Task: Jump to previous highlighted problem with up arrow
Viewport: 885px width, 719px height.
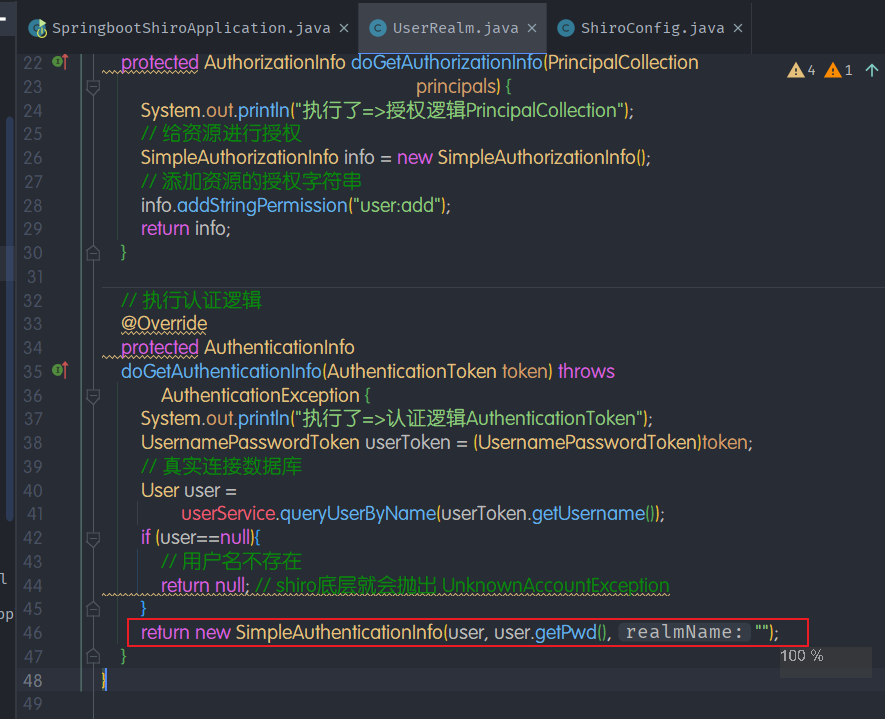Action: click(x=872, y=70)
